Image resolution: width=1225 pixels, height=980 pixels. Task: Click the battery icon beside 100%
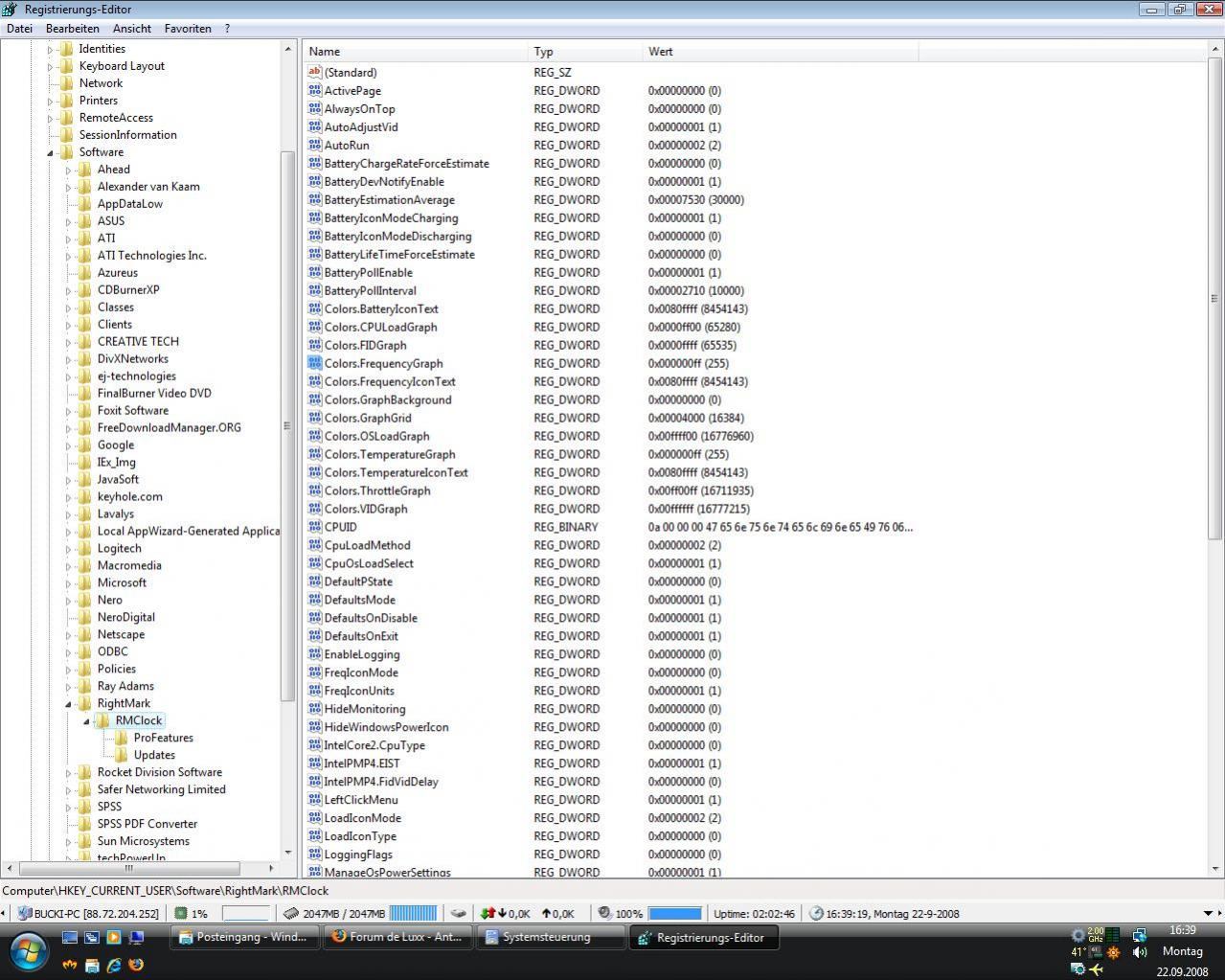tap(604, 913)
